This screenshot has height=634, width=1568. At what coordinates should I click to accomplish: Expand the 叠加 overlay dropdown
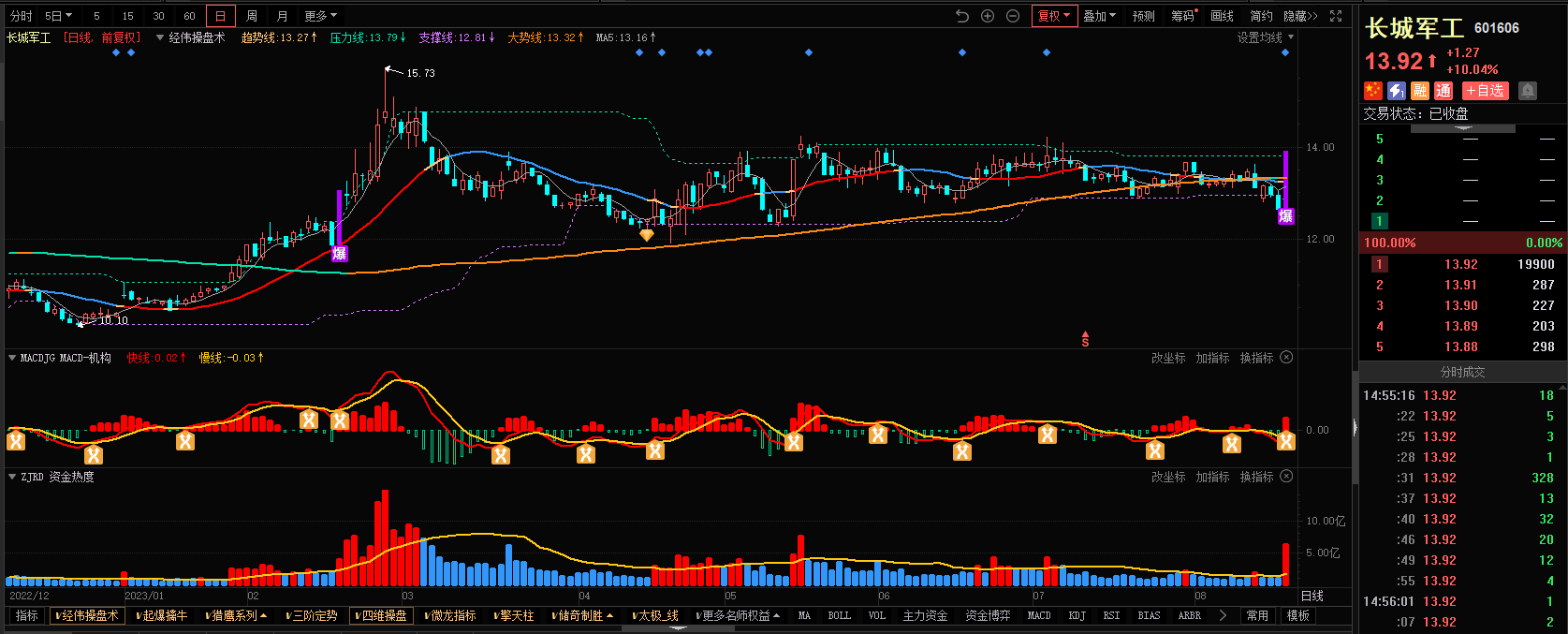(1099, 16)
